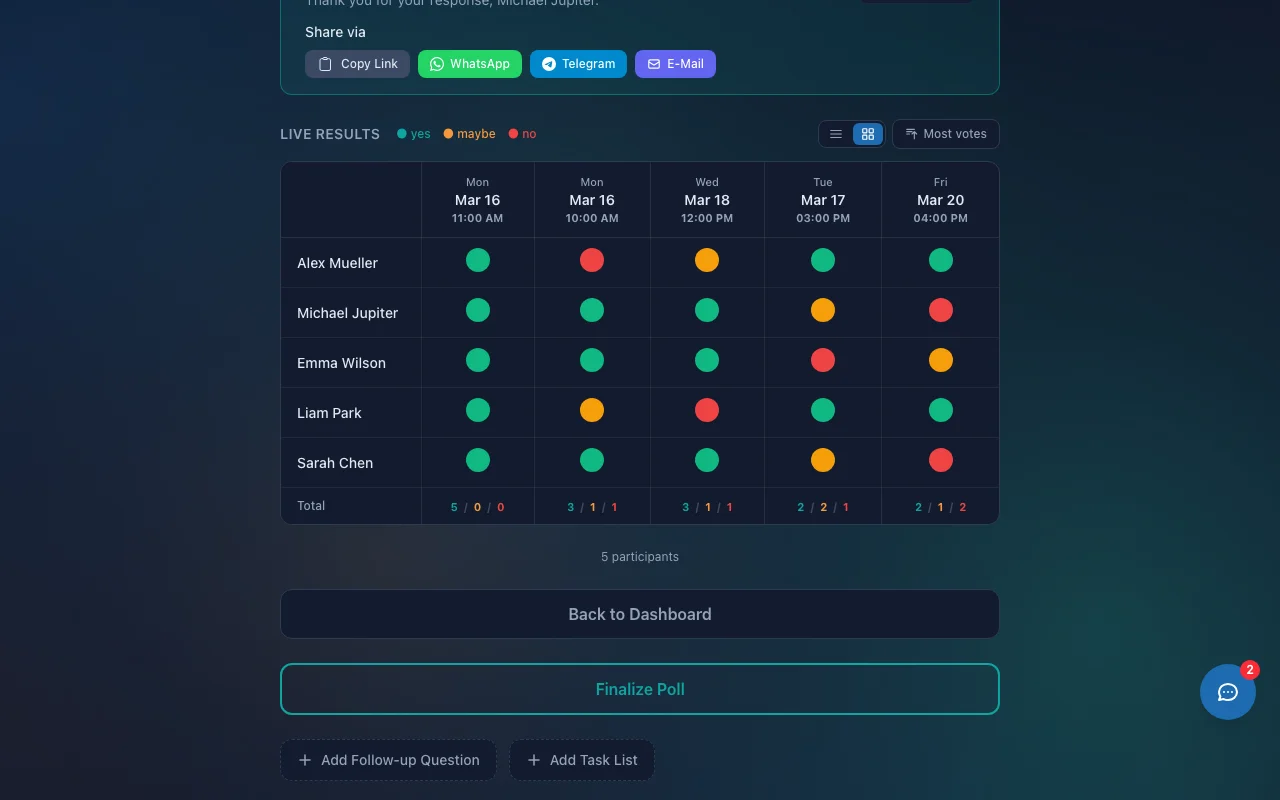Click the total 2 / 1 / 2 cell

coord(941,507)
